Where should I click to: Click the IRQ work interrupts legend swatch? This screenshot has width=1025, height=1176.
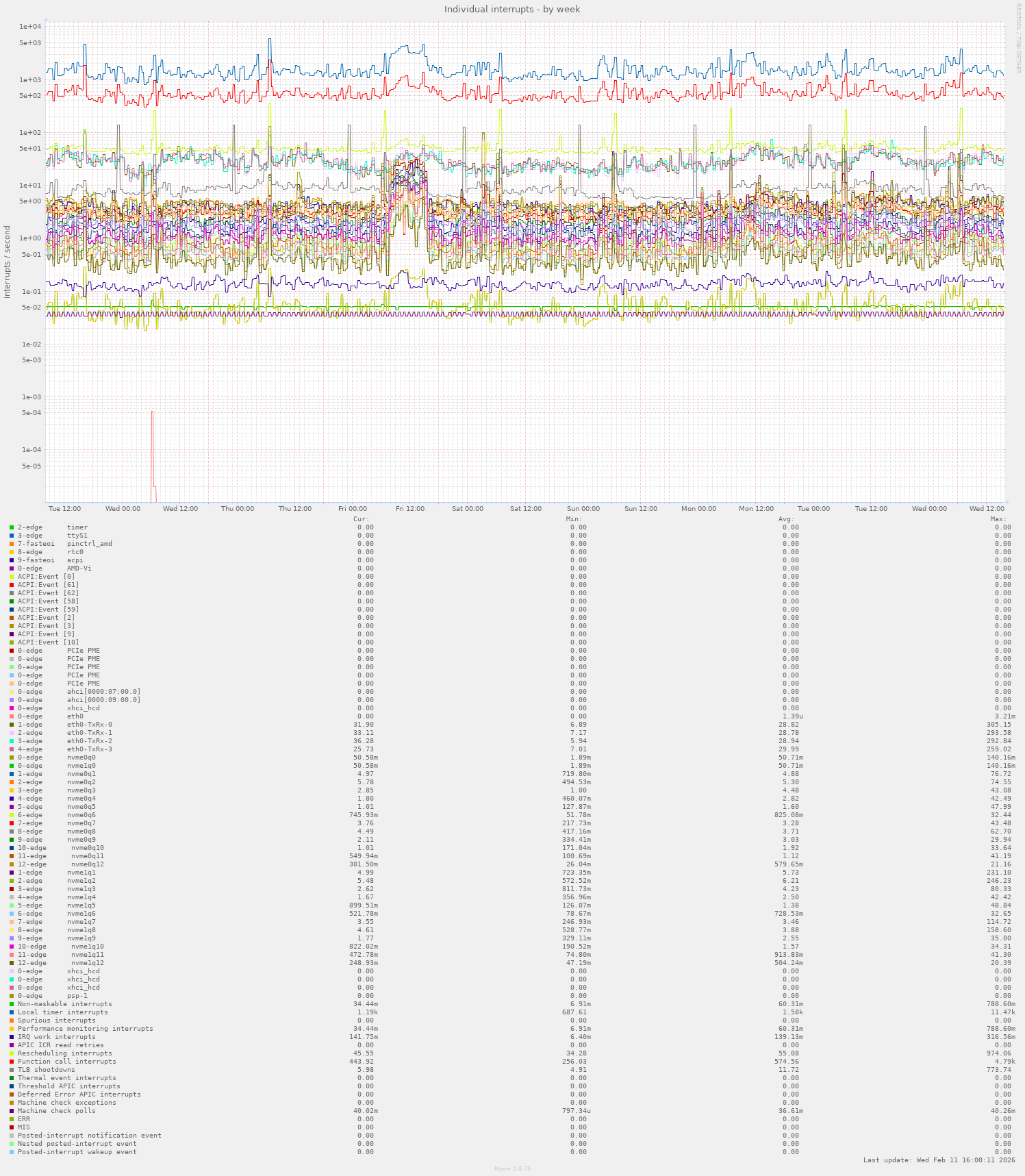click(x=12, y=1037)
